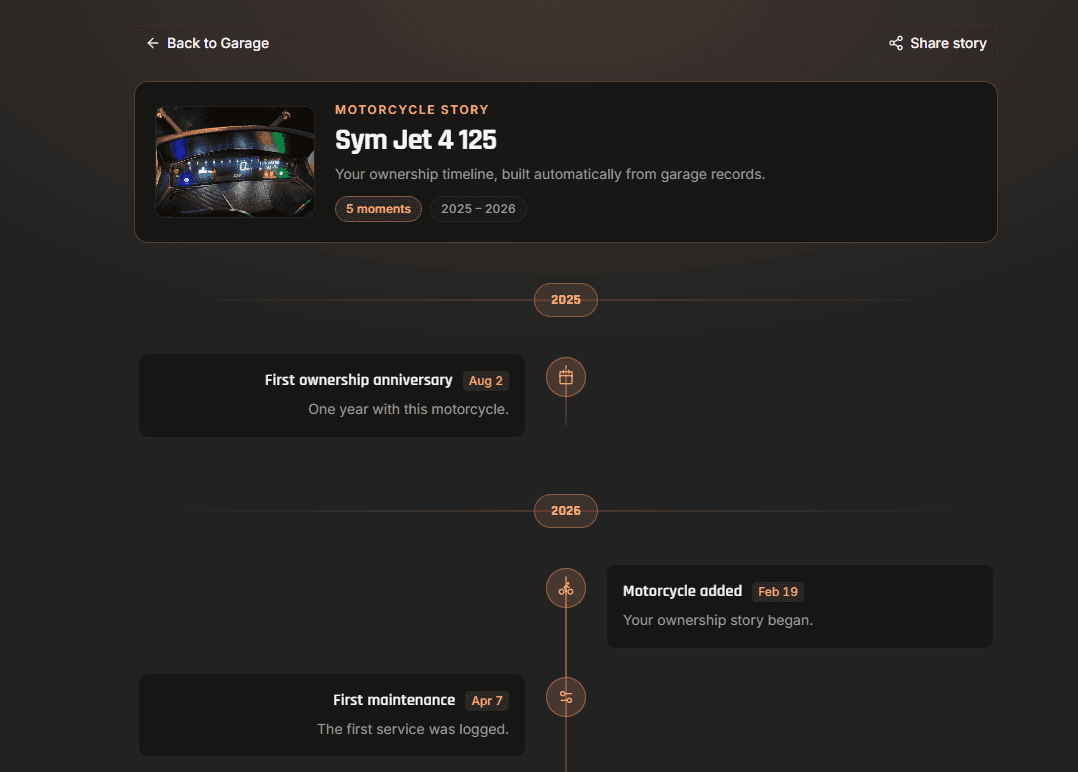Open the Share story button
Screen dimensions: 1078x772
[x=937, y=43]
